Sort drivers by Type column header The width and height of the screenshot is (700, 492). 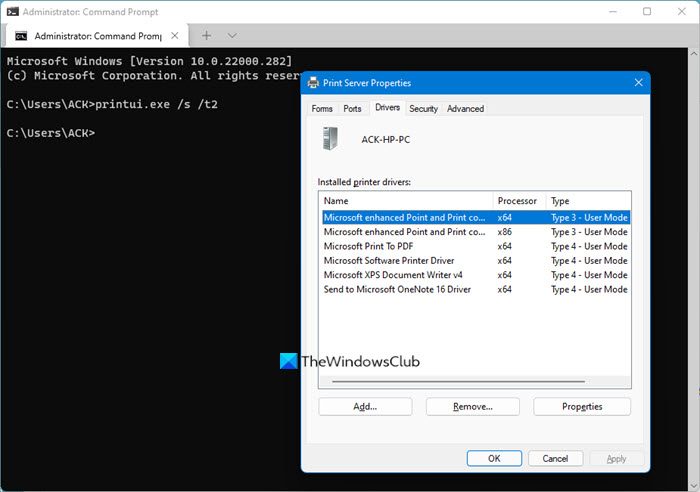(x=588, y=201)
